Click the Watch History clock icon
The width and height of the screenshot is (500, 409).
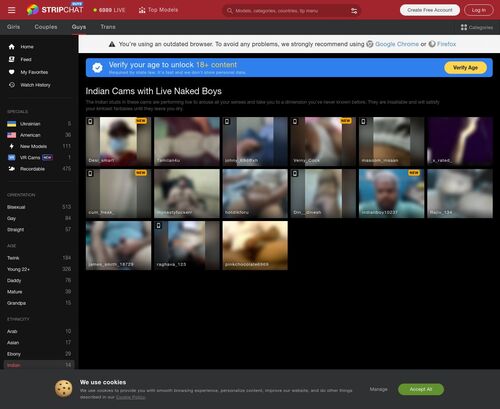pos(12,85)
